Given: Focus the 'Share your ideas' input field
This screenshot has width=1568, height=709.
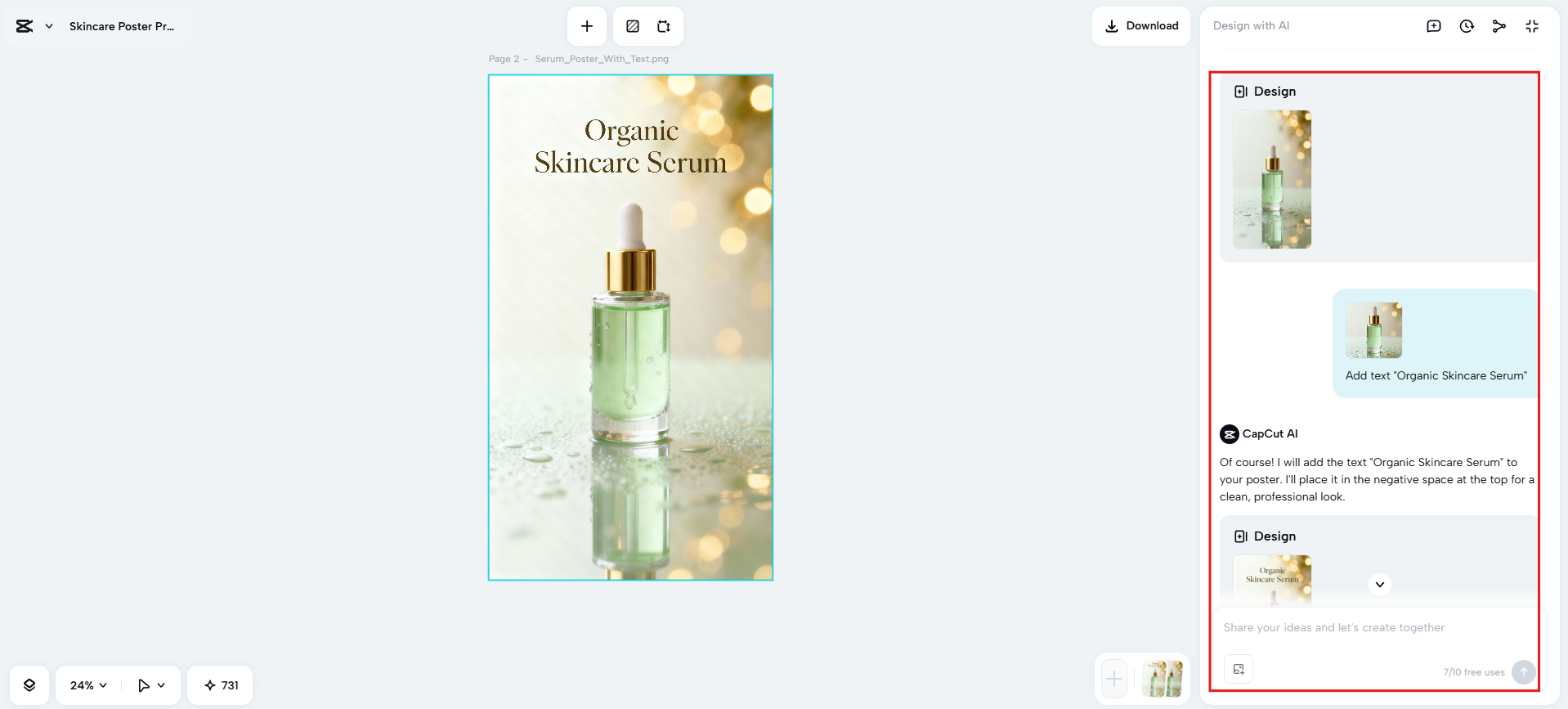Looking at the screenshot, I should (1373, 628).
